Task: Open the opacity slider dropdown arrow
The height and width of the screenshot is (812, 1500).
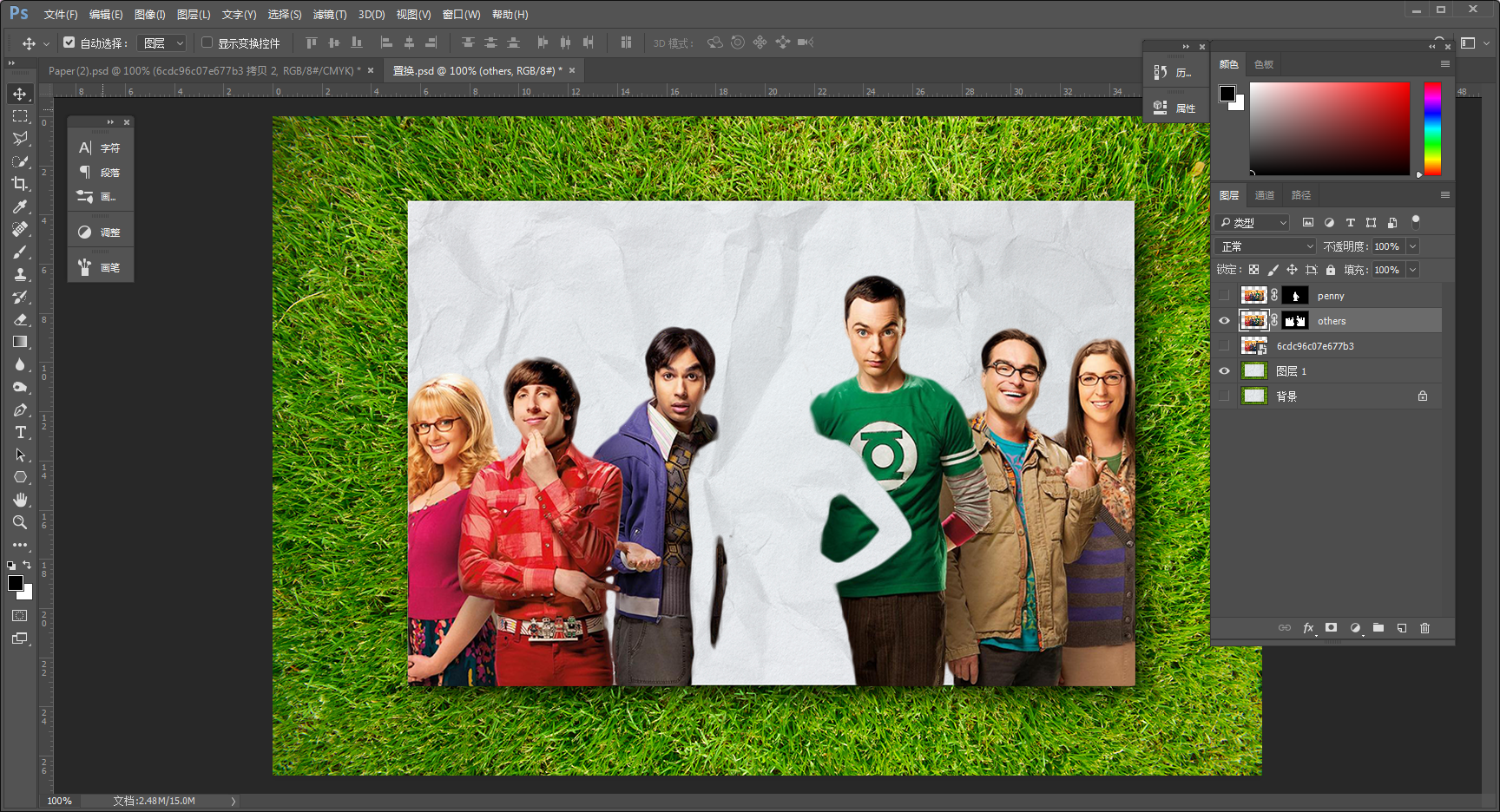Action: click(1412, 246)
